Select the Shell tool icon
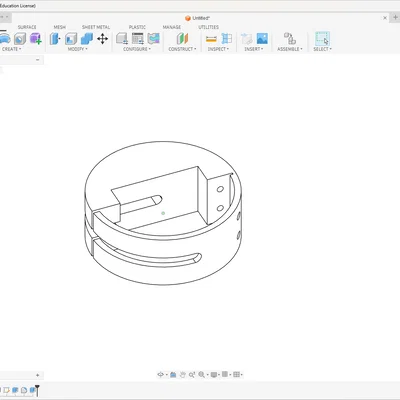The image size is (400, 400). (71, 39)
